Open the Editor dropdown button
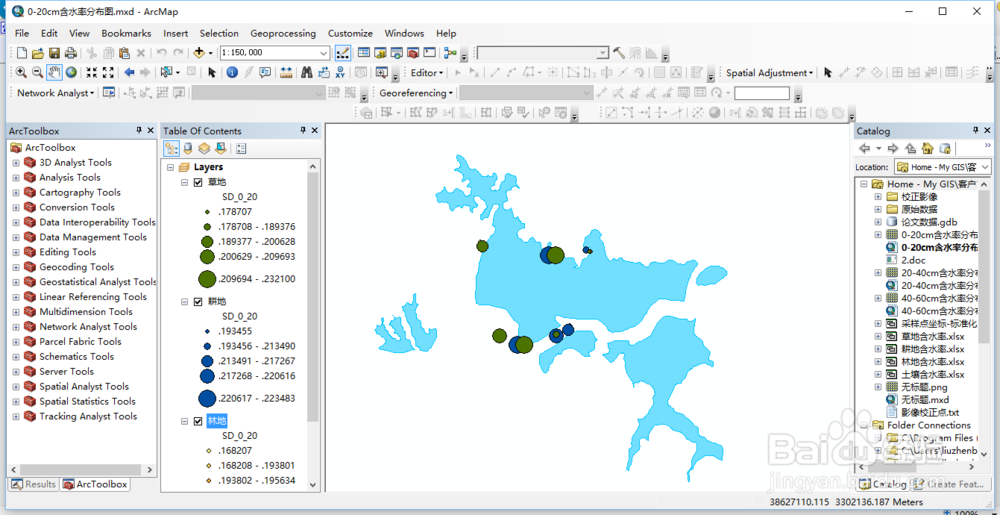Screen dimensions: 1000x515 tap(427, 73)
